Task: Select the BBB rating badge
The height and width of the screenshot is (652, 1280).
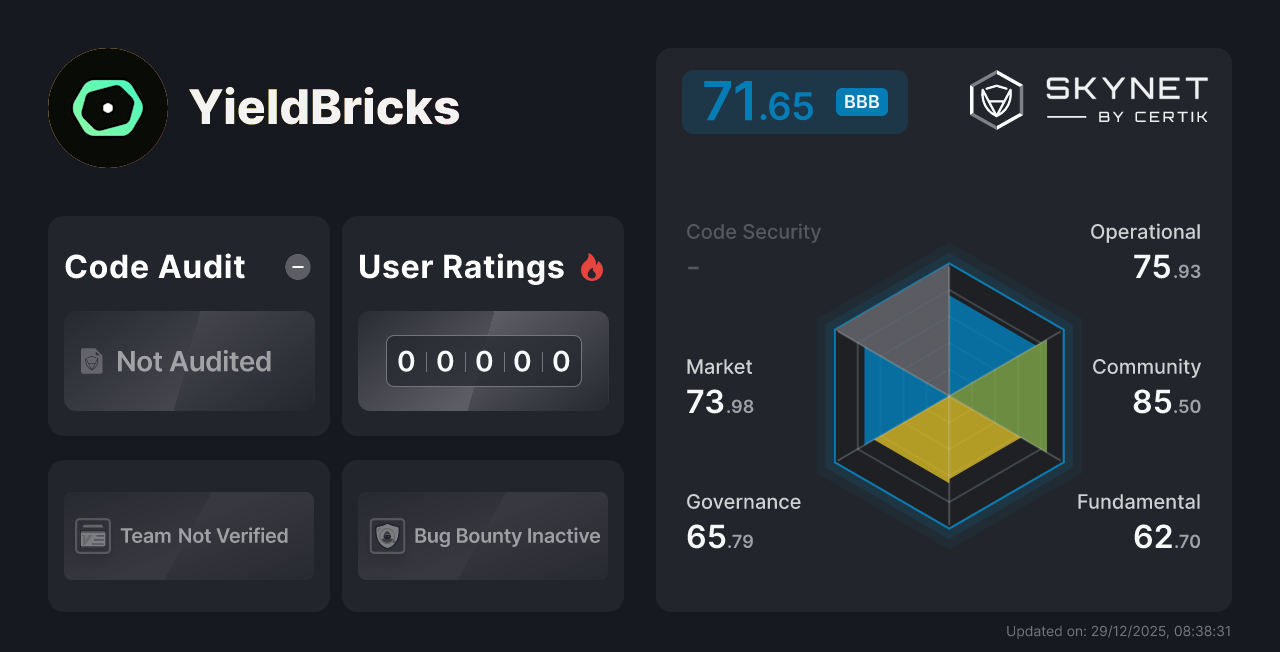Action: tap(861, 101)
